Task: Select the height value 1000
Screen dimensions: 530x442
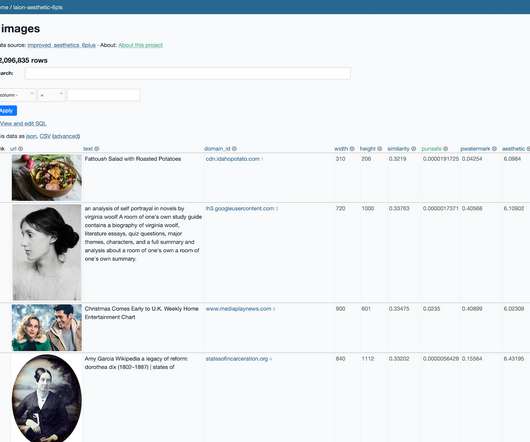Action: 368,208
